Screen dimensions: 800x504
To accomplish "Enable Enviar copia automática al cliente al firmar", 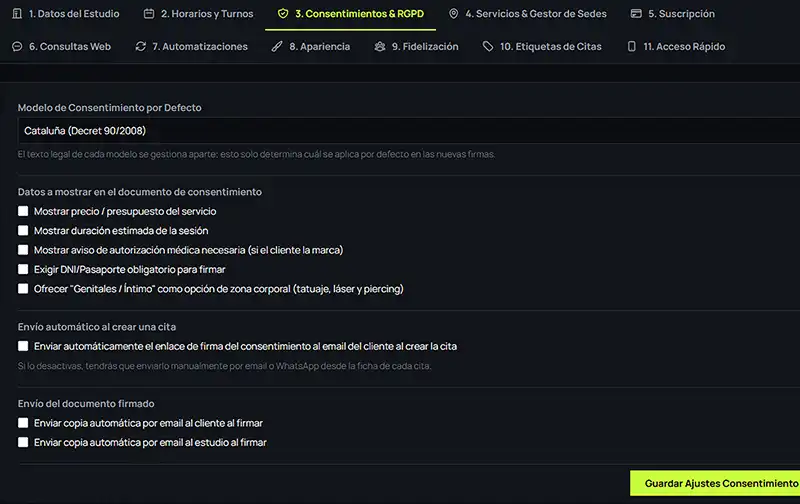I will (23, 423).
